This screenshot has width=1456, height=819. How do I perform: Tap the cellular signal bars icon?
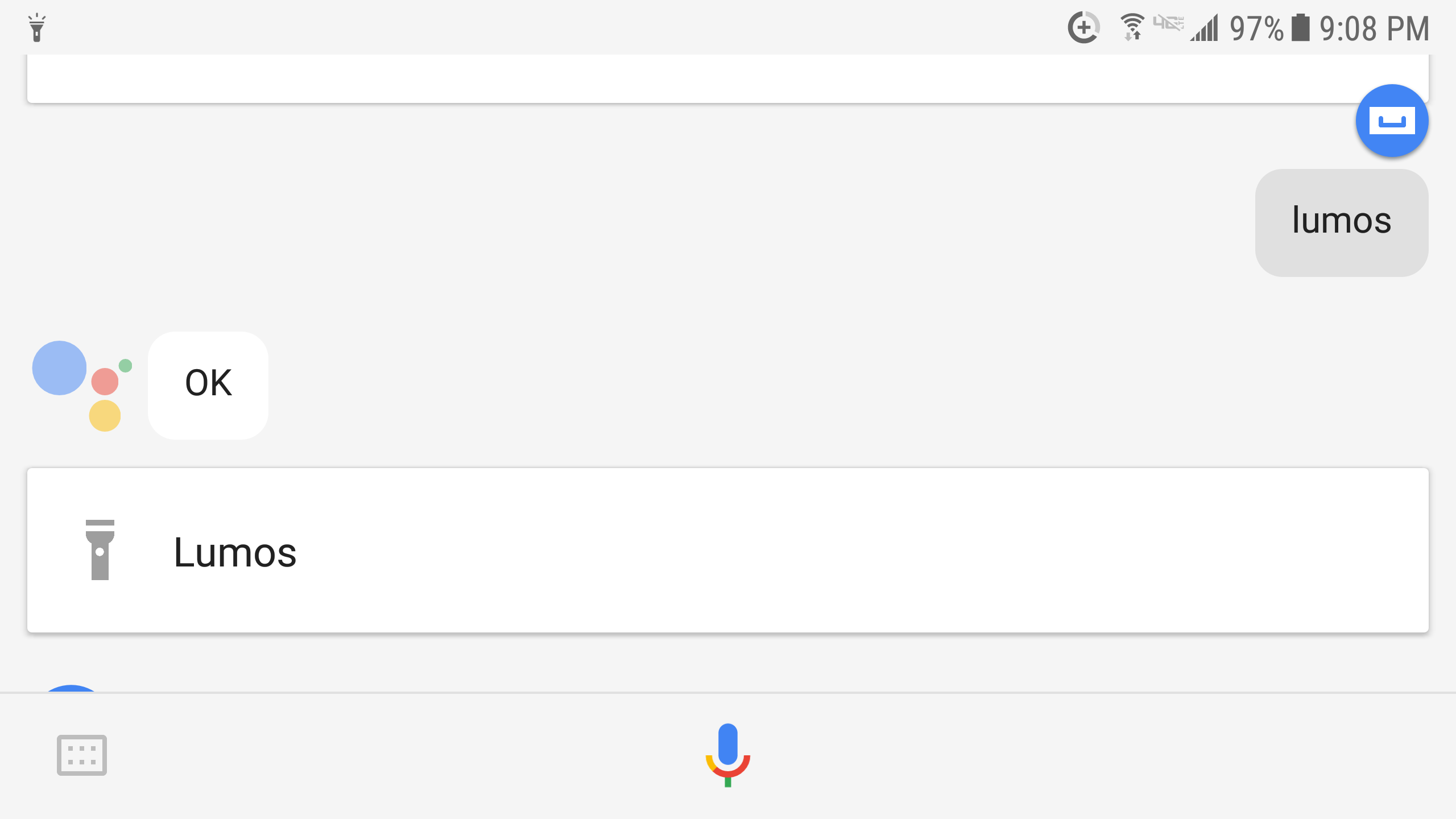tap(1205, 27)
